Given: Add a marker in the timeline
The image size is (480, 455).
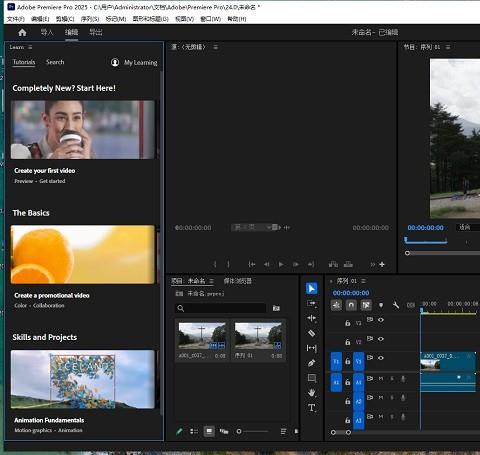Looking at the screenshot, I should click(381, 305).
